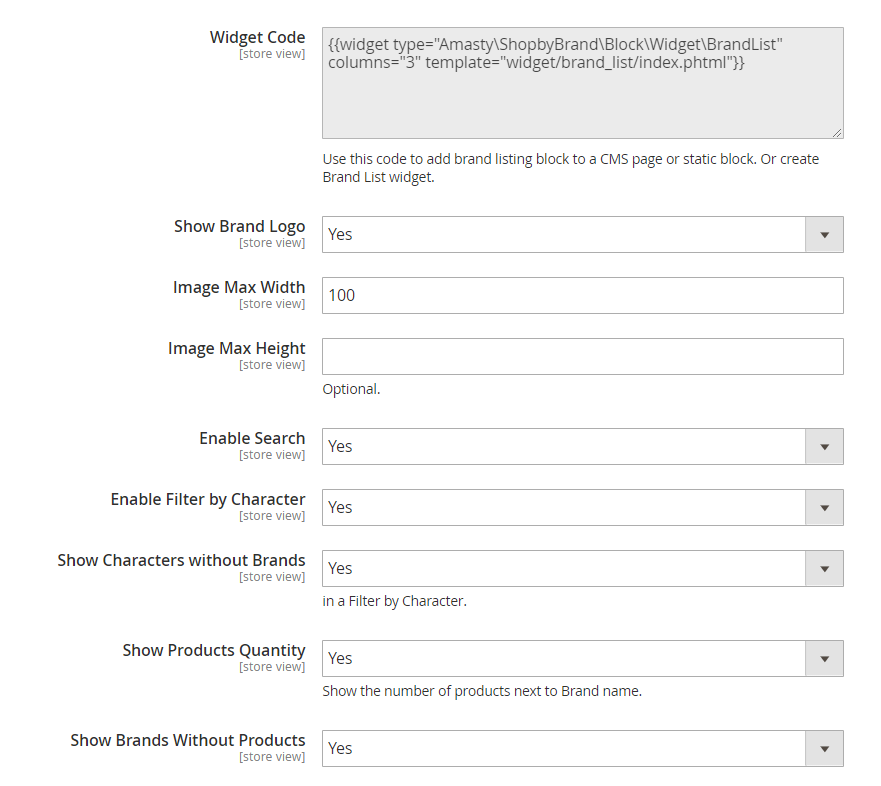Grab the Widget Code textarea resize handle
Image resolution: width=881 pixels, height=786 pixels.
[x=837, y=133]
